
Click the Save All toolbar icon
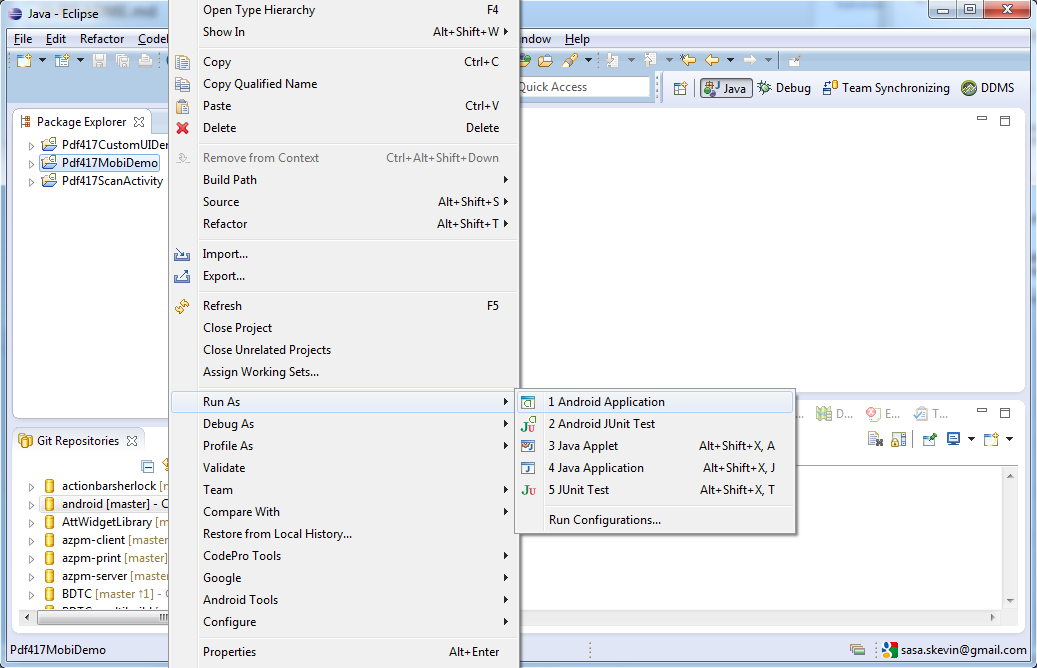tap(122, 61)
